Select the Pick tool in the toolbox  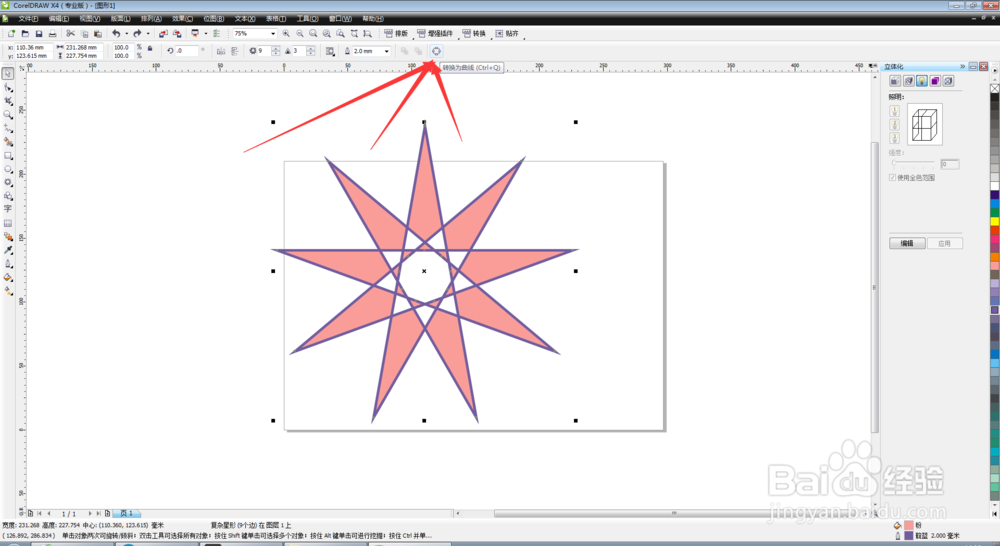coord(8,74)
